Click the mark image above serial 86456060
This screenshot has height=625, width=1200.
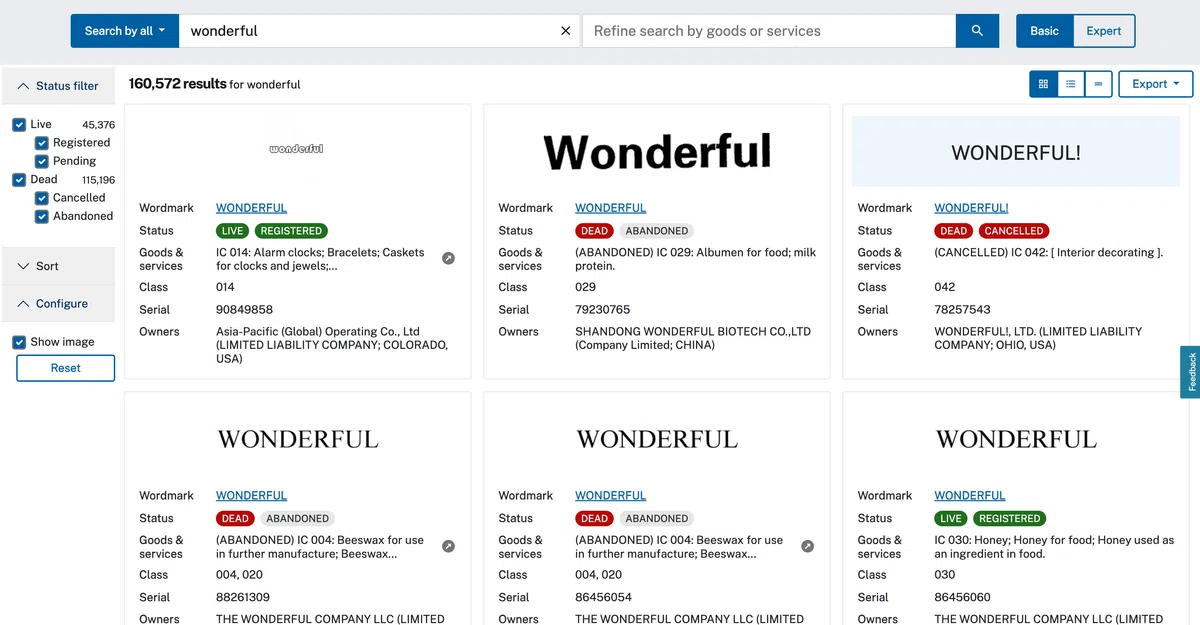tap(1016, 439)
